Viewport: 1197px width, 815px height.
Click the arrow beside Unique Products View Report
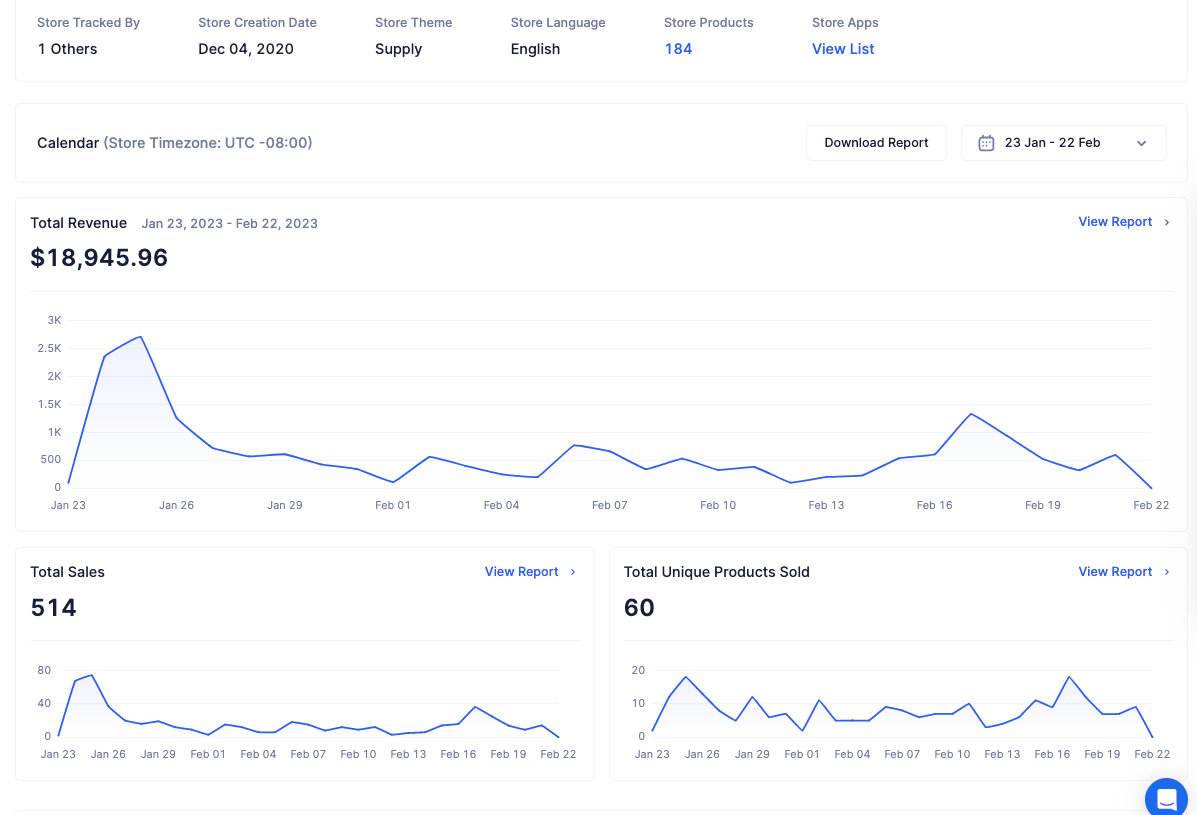[x=1166, y=572]
